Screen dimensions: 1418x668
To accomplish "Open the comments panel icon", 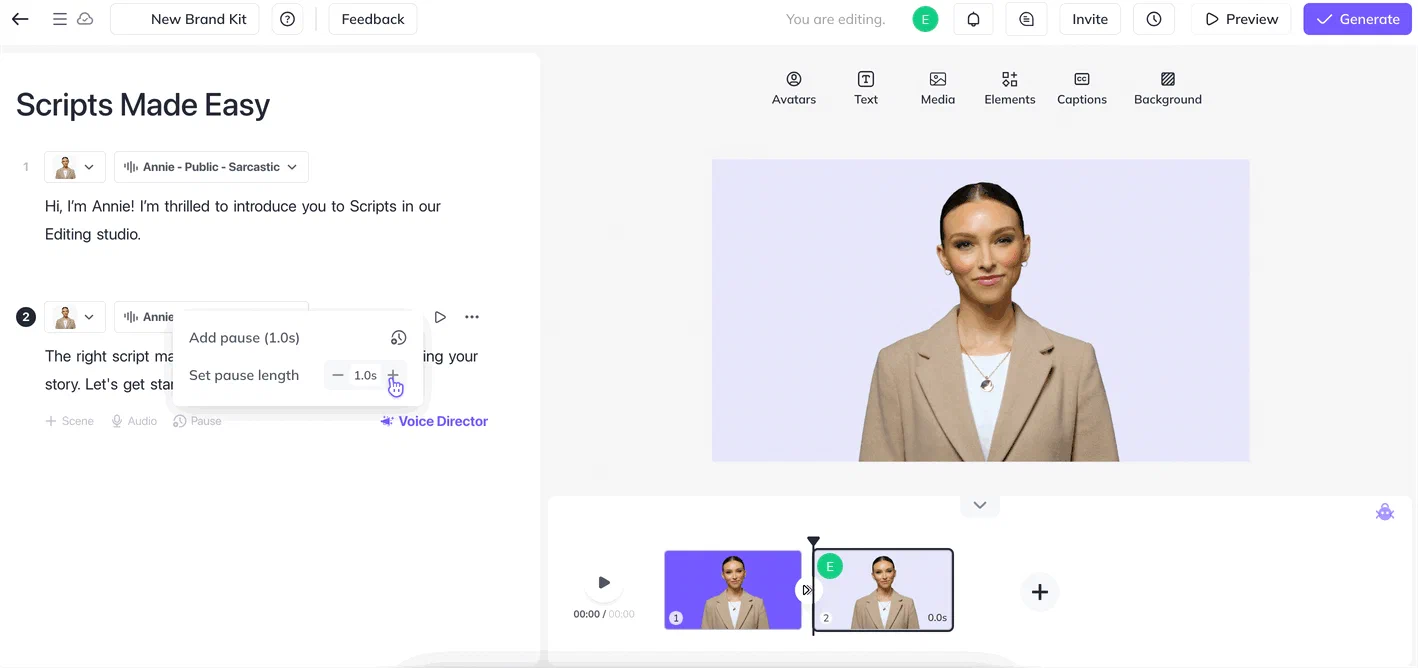I will click(1026, 19).
